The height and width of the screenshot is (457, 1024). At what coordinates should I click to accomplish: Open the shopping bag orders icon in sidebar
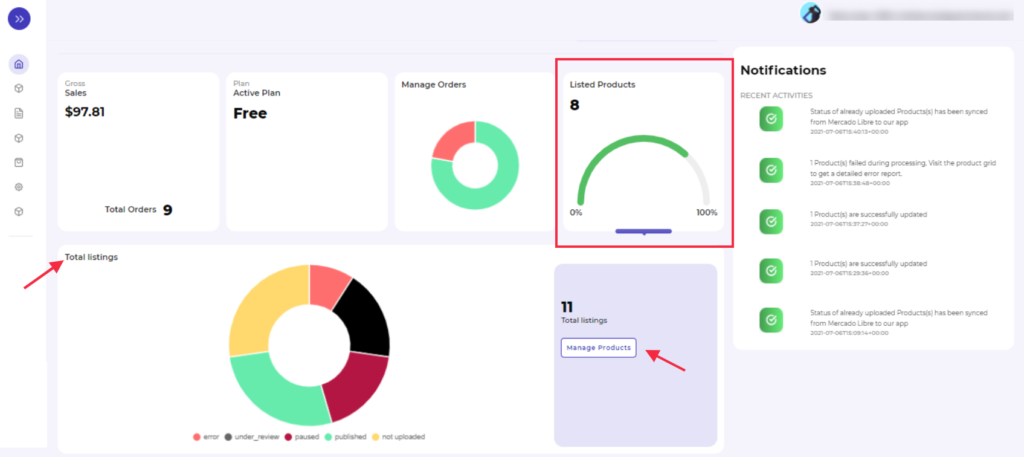tap(19, 163)
